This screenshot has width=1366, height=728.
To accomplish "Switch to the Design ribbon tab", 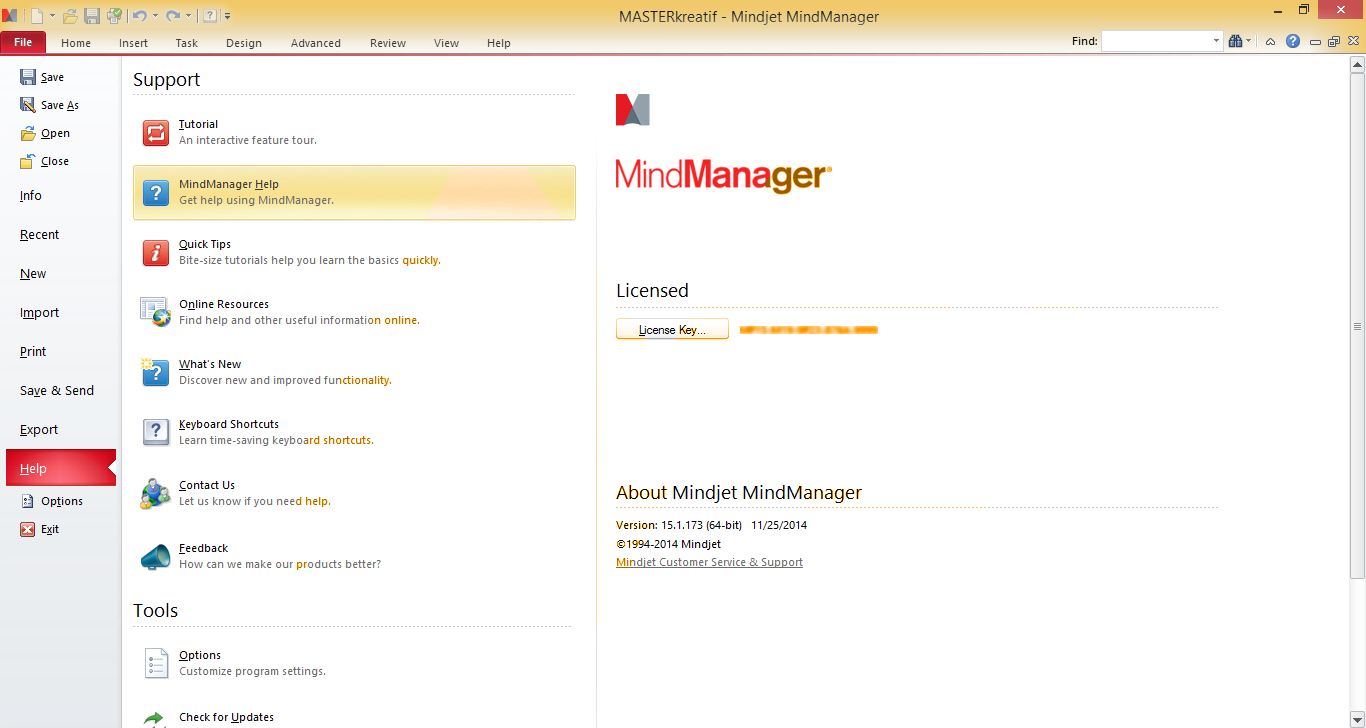I will (244, 43).
